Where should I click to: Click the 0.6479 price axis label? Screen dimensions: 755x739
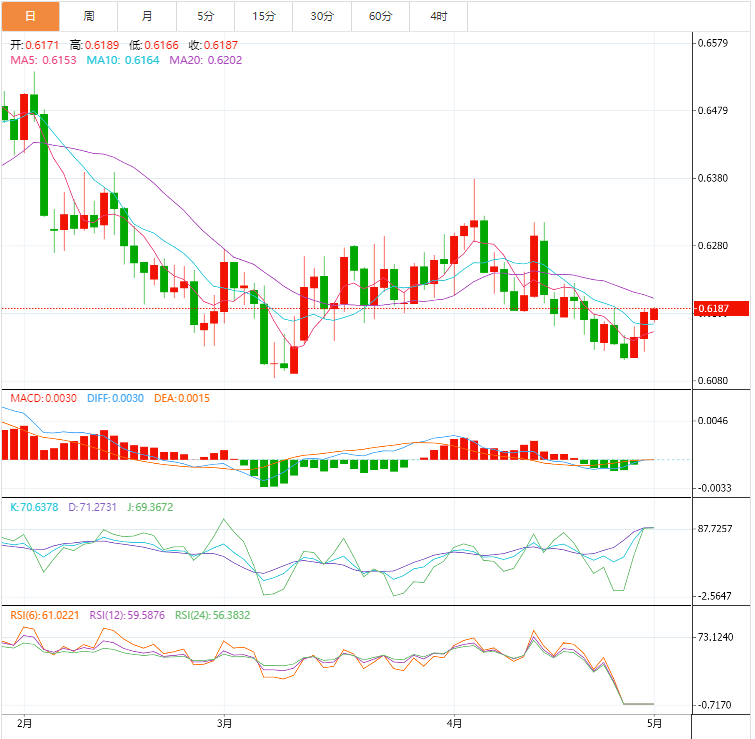tap(713, 111)
